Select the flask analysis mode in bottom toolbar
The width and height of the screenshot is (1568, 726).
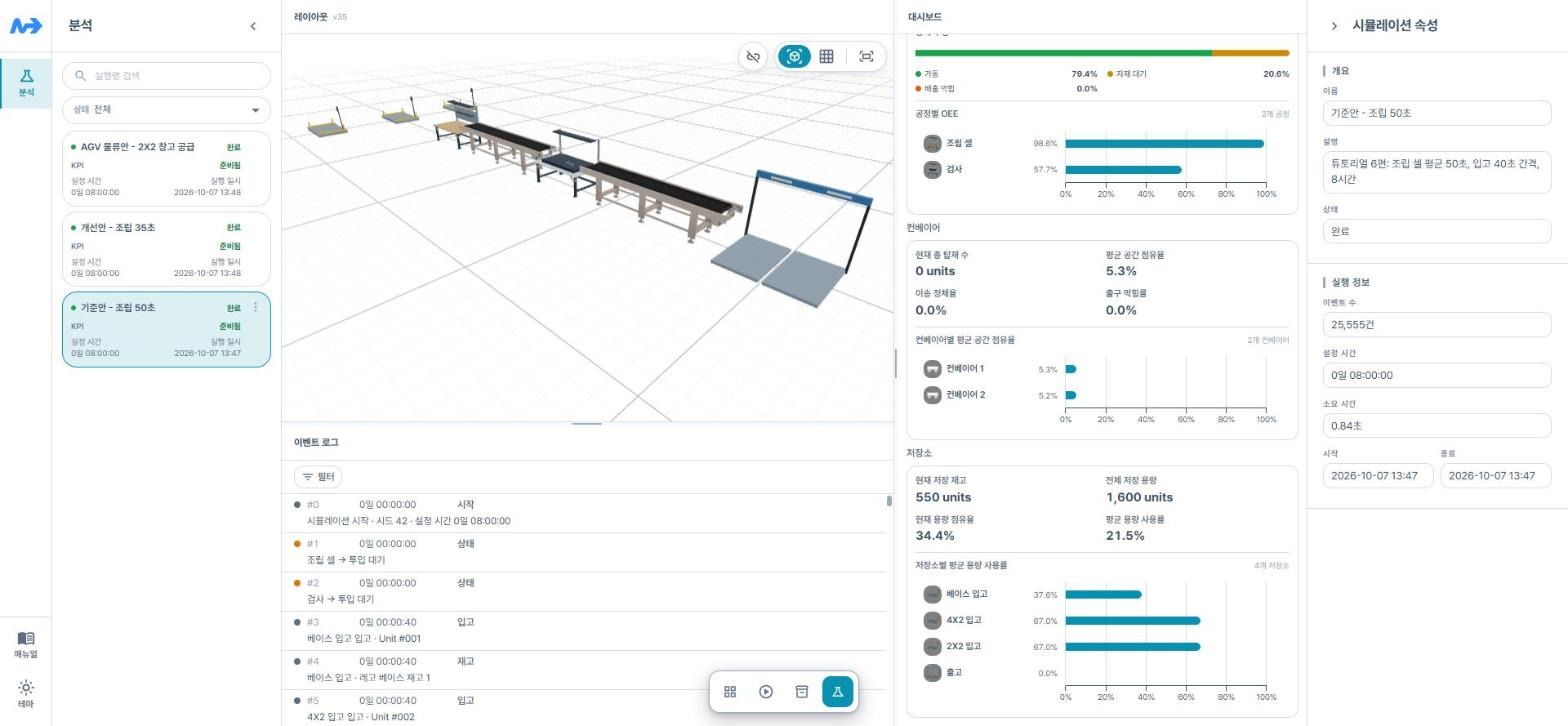tap(838, 692)
